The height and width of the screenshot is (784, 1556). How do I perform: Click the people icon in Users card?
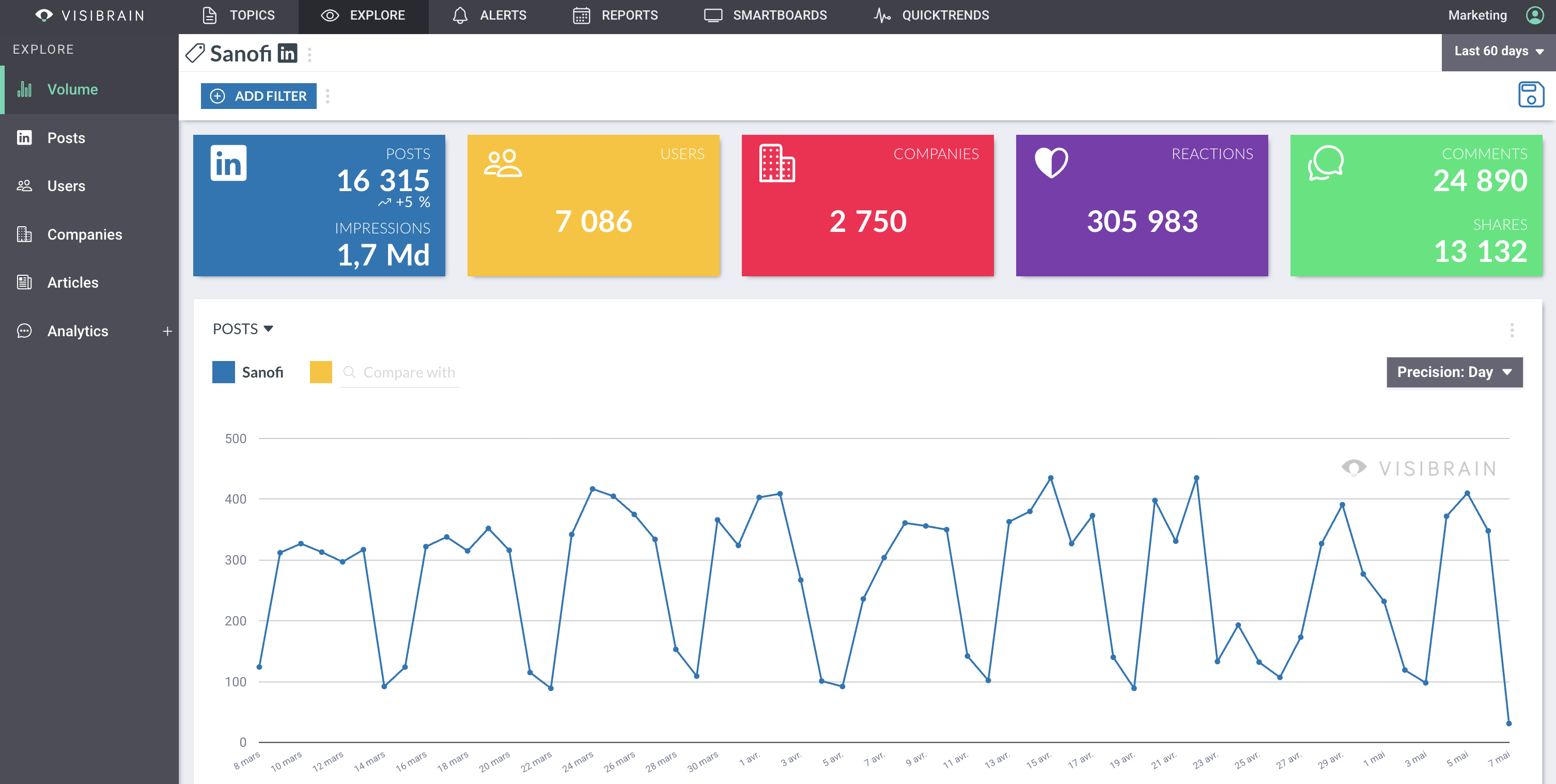pos(503,163)
